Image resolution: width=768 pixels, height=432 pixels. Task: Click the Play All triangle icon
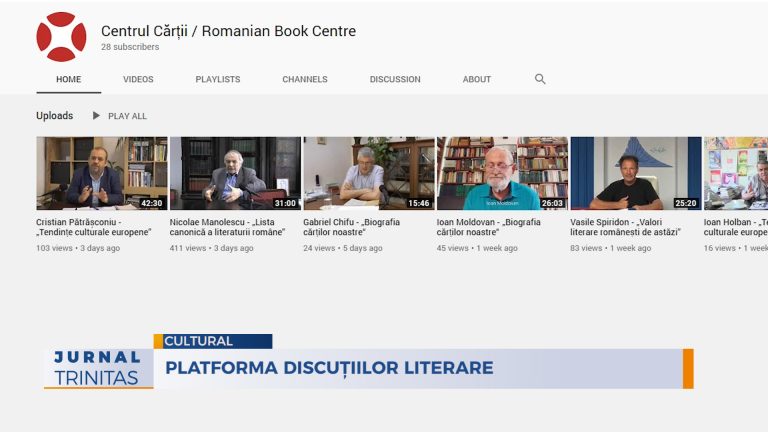tap(96, 116)
